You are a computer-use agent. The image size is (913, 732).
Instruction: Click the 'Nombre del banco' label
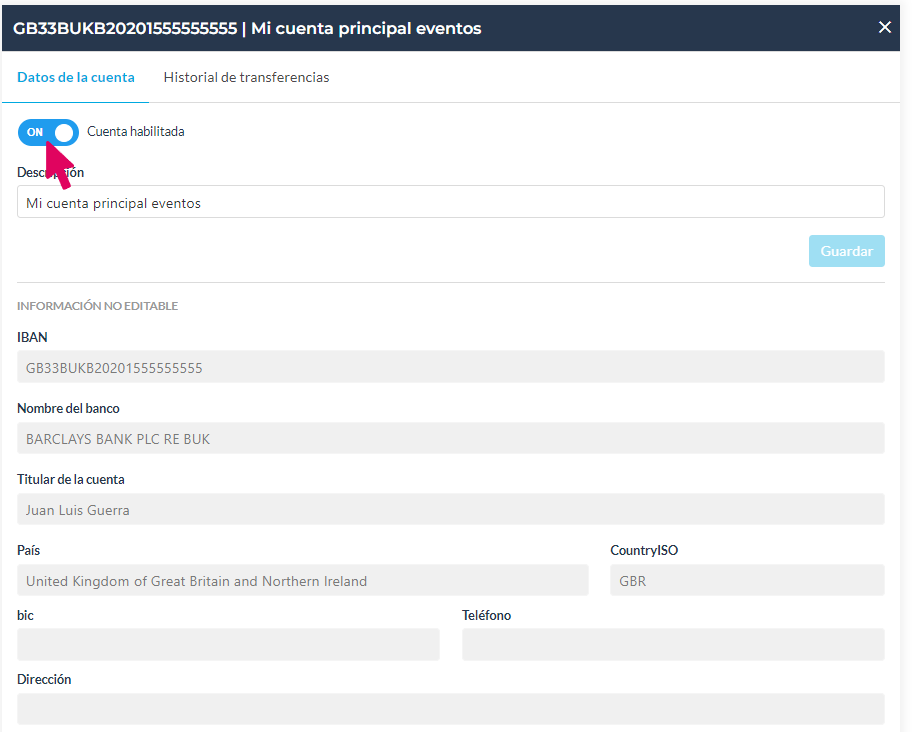tap(68, 408)
